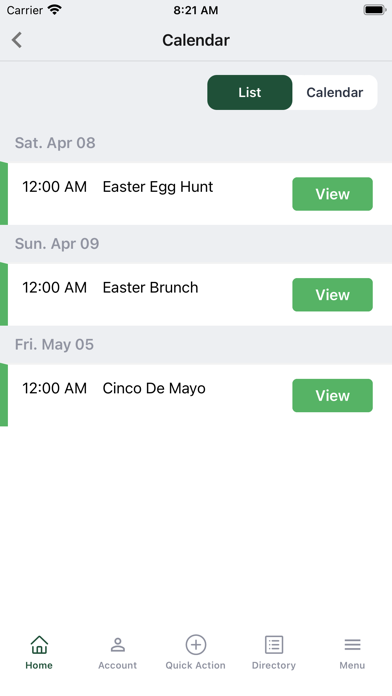Tap the Sat. Apr 08 date header

coord(55,143)
